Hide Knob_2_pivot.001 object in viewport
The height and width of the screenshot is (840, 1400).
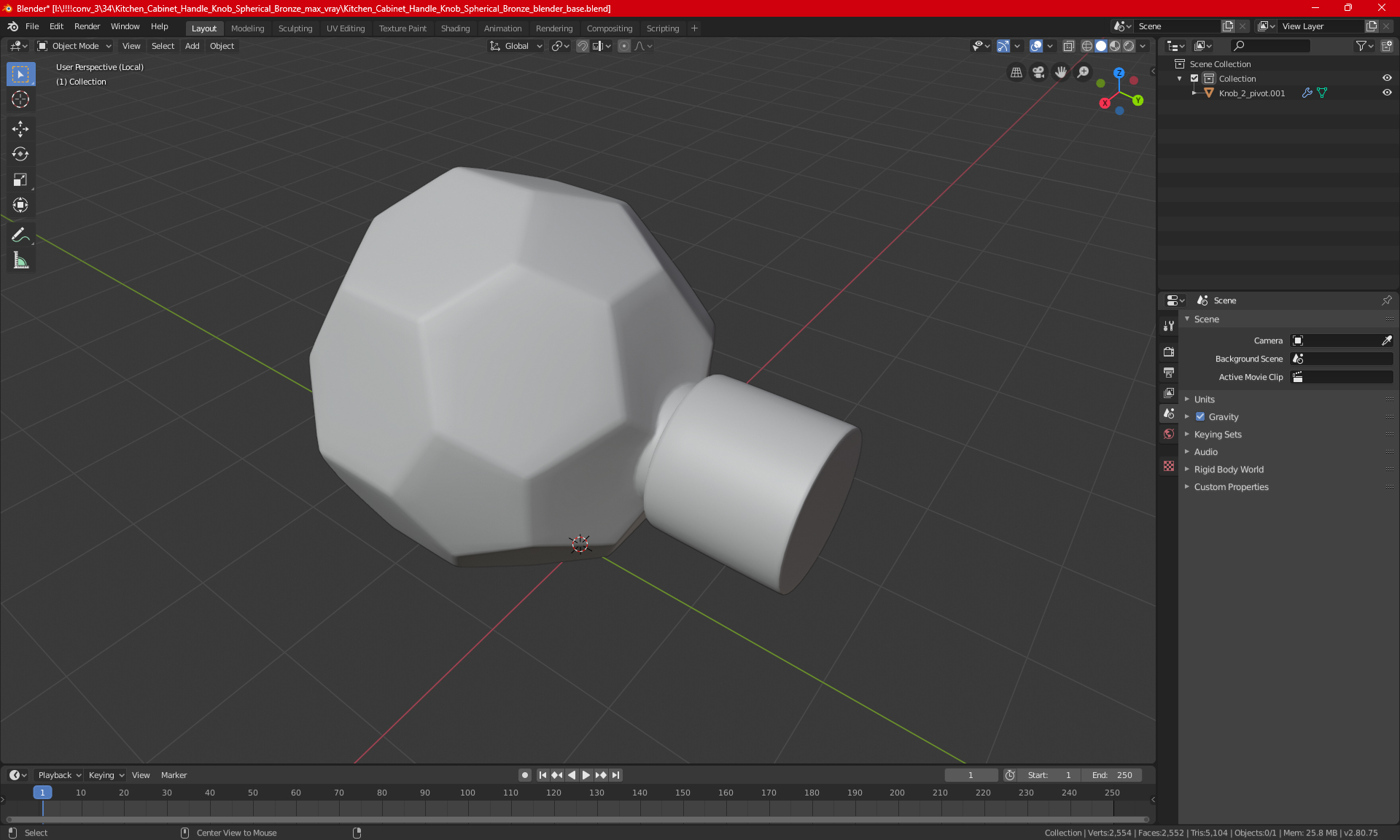pyautogui.click(x=1387, y=93)
